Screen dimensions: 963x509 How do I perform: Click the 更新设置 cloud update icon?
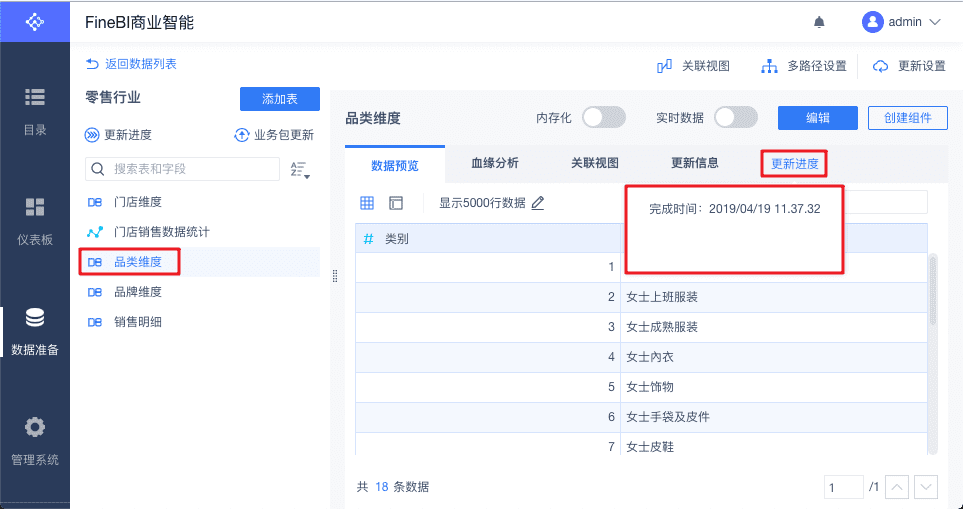(x=880, y=66)
